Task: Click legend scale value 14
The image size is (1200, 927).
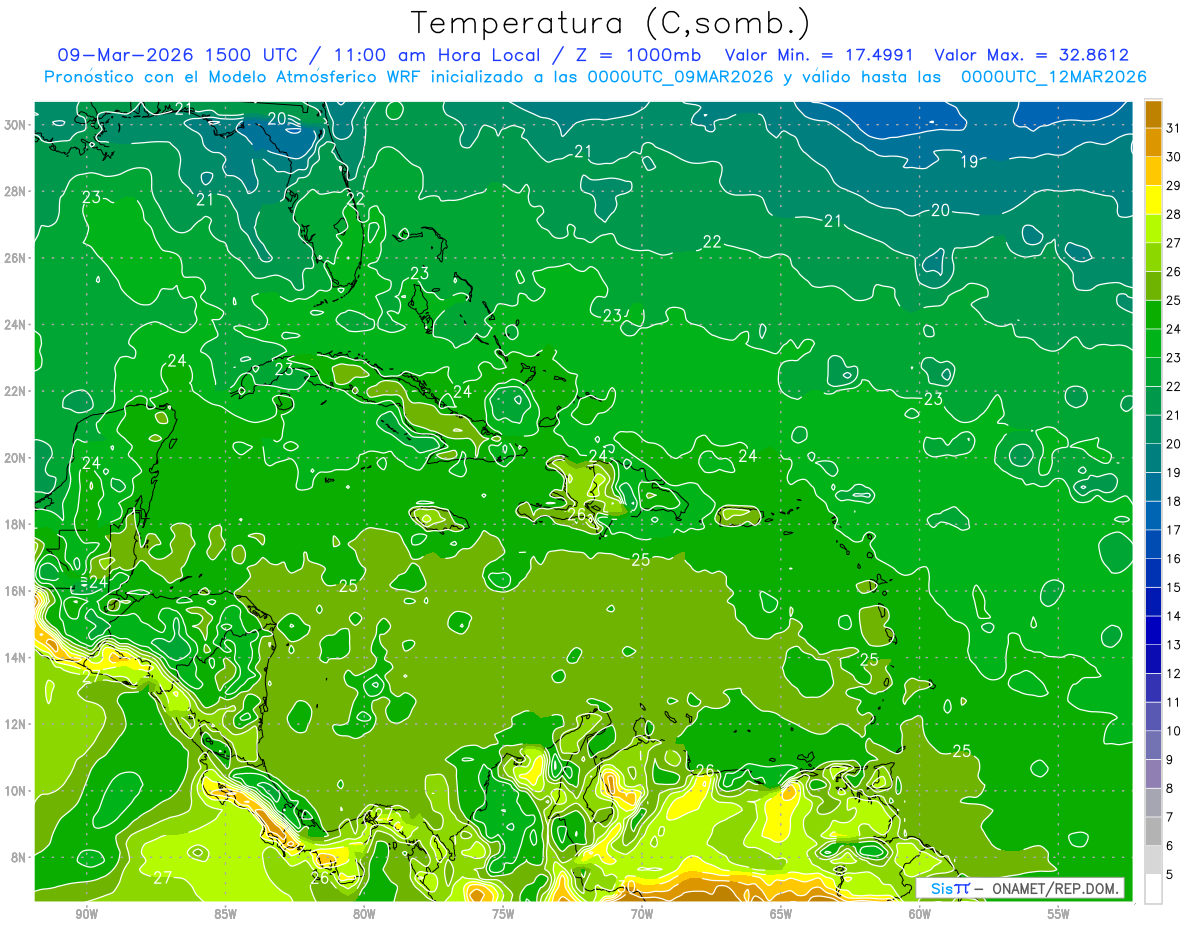Action: [x=1173, y=616]
